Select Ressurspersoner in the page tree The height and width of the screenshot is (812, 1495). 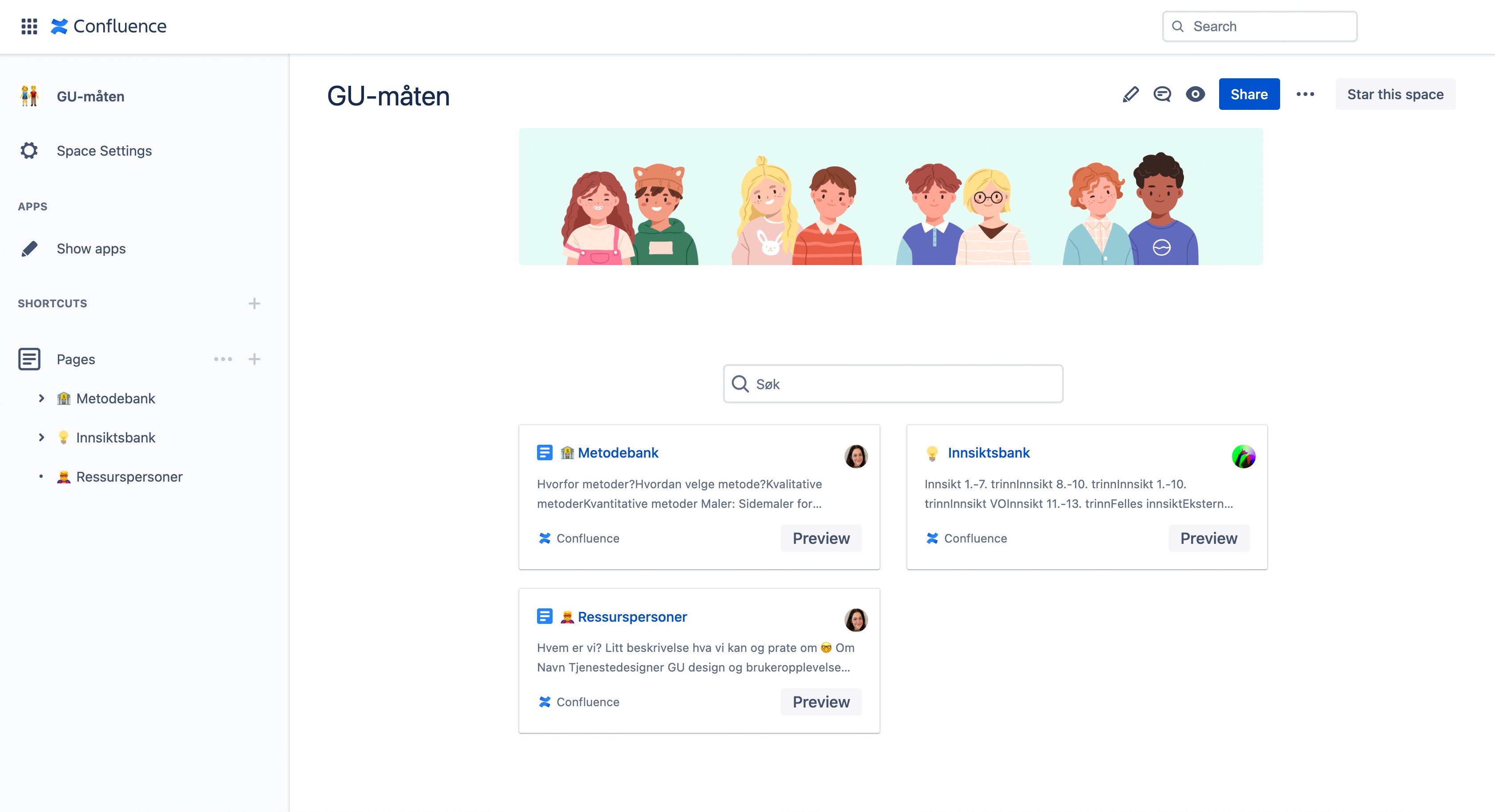(129, 477)
